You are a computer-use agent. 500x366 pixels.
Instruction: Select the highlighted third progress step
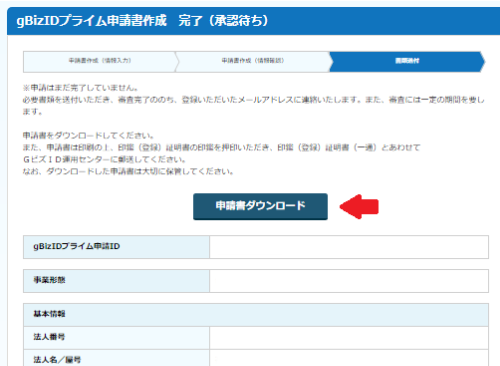(407, 62)
